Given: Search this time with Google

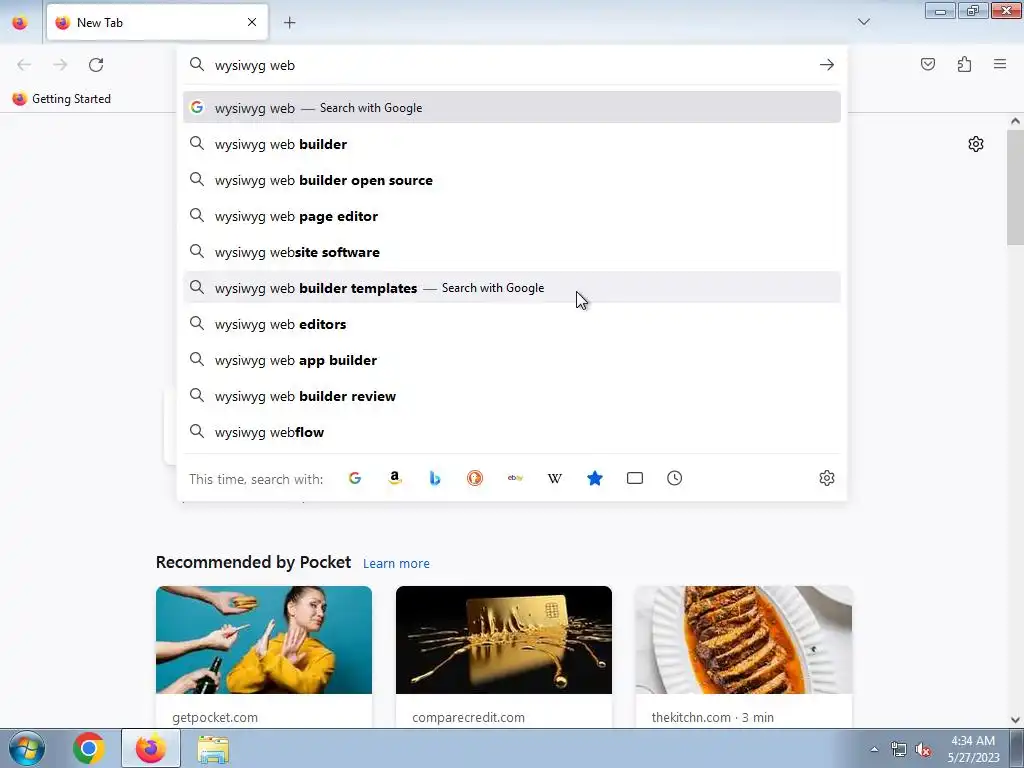Looking at the screenshot, I should [x=355, y=478].
